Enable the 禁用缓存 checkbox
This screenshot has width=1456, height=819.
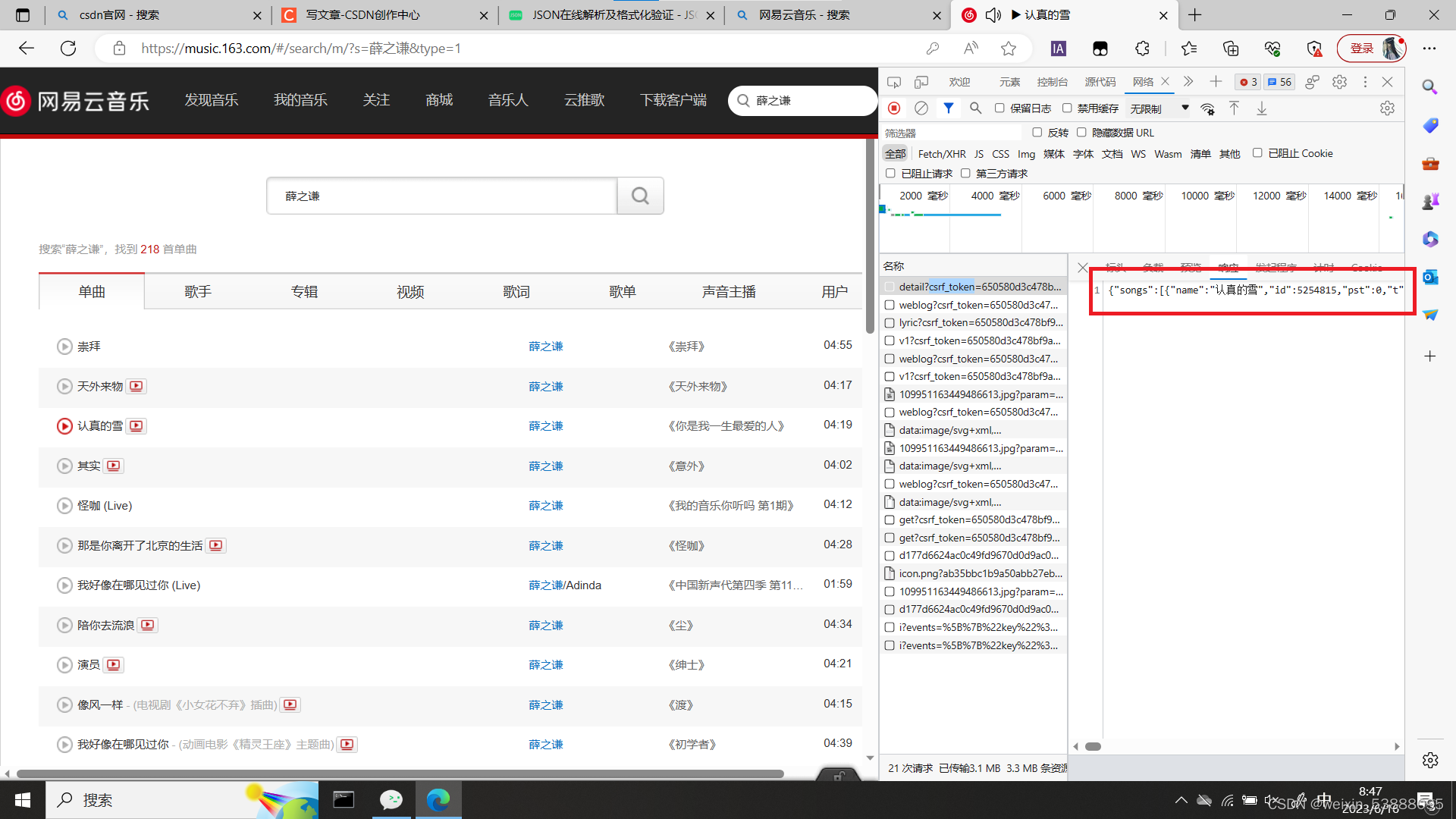click(x=1067, y=108)
